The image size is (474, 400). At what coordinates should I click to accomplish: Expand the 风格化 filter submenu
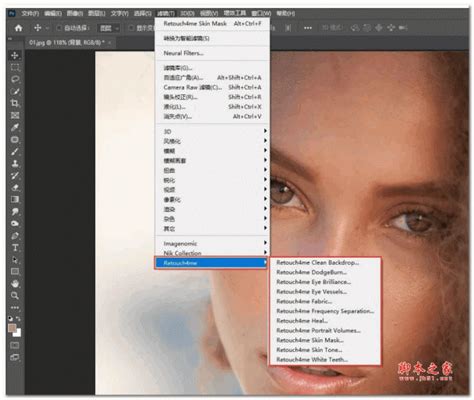pyautogui.click(x=213, y=141)
